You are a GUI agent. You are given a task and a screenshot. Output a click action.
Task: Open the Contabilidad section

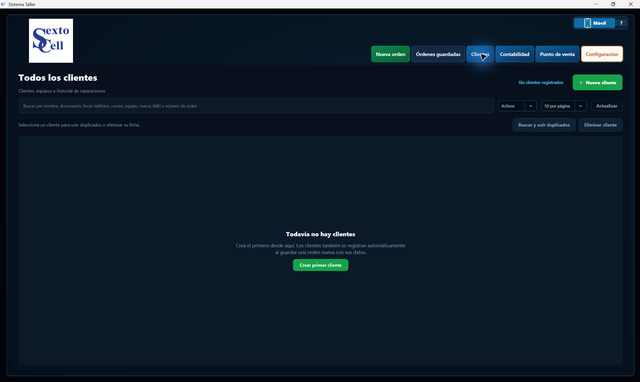[514, 54]
